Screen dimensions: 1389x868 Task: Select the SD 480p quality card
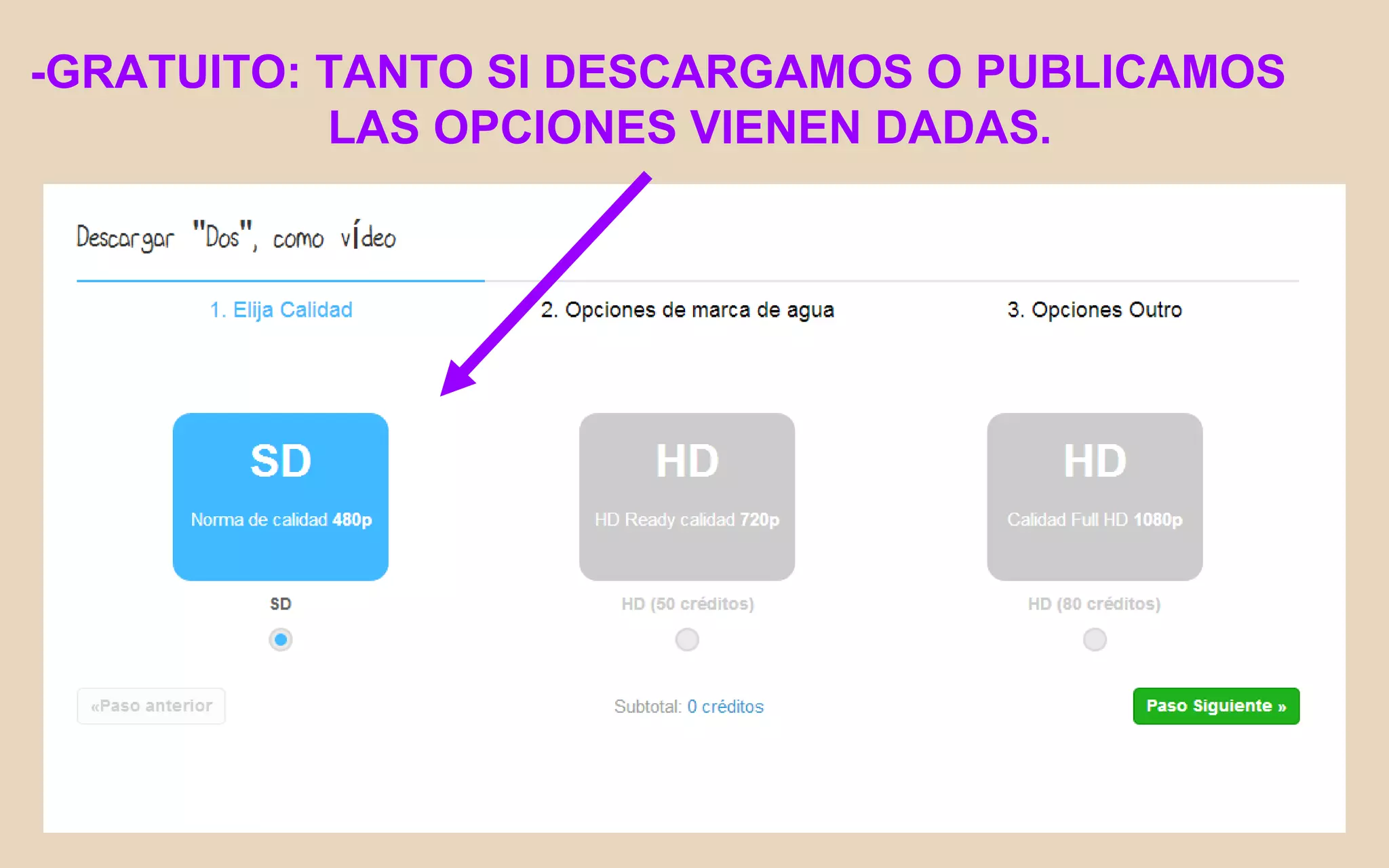(x=280, y=496)
